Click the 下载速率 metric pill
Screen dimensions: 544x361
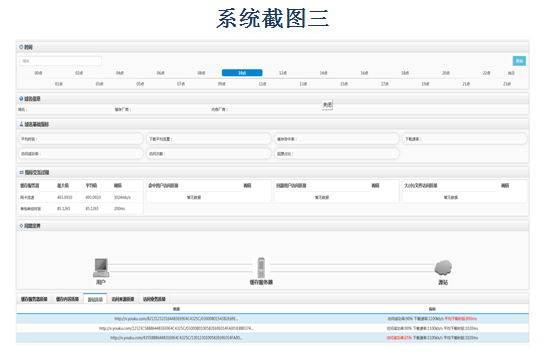465,139
